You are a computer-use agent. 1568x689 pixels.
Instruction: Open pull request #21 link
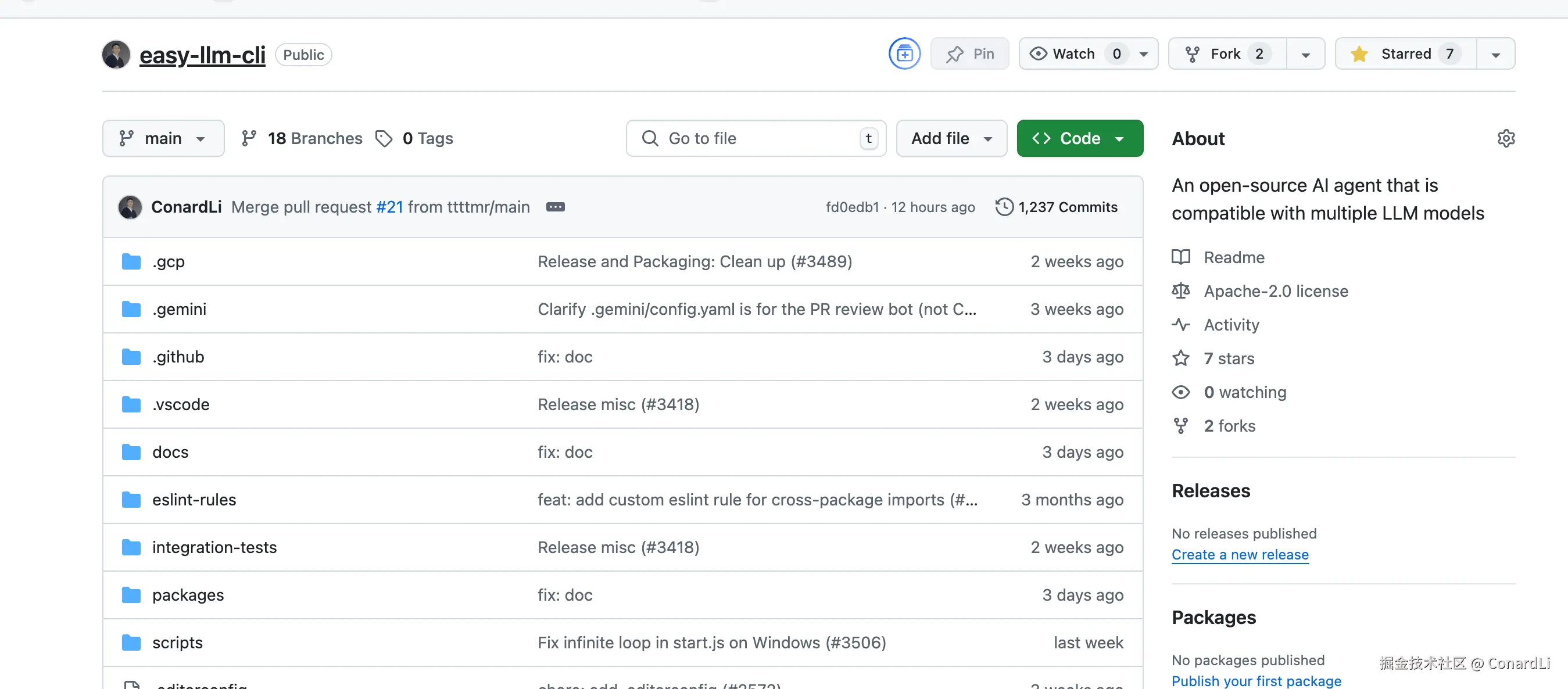[x=389, y=207]
